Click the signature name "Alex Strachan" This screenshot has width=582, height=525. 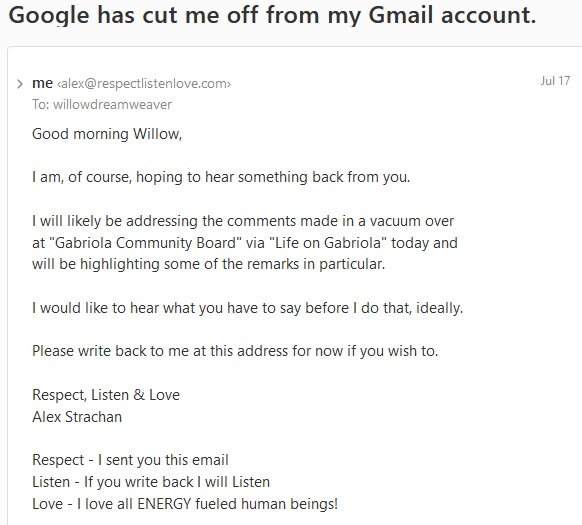(77, 417)
